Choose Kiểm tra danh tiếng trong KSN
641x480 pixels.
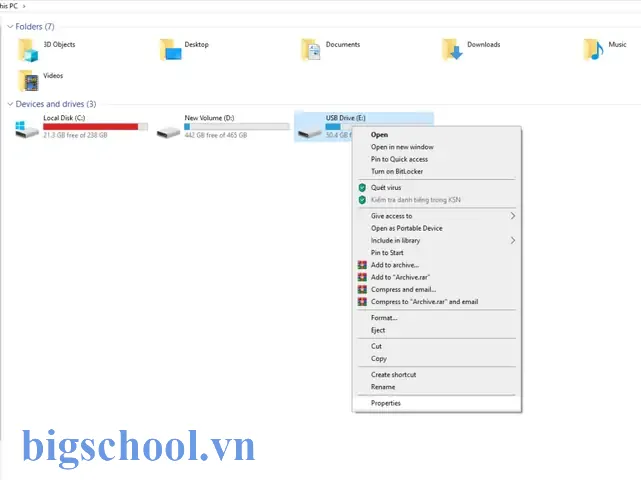(437, 200)
